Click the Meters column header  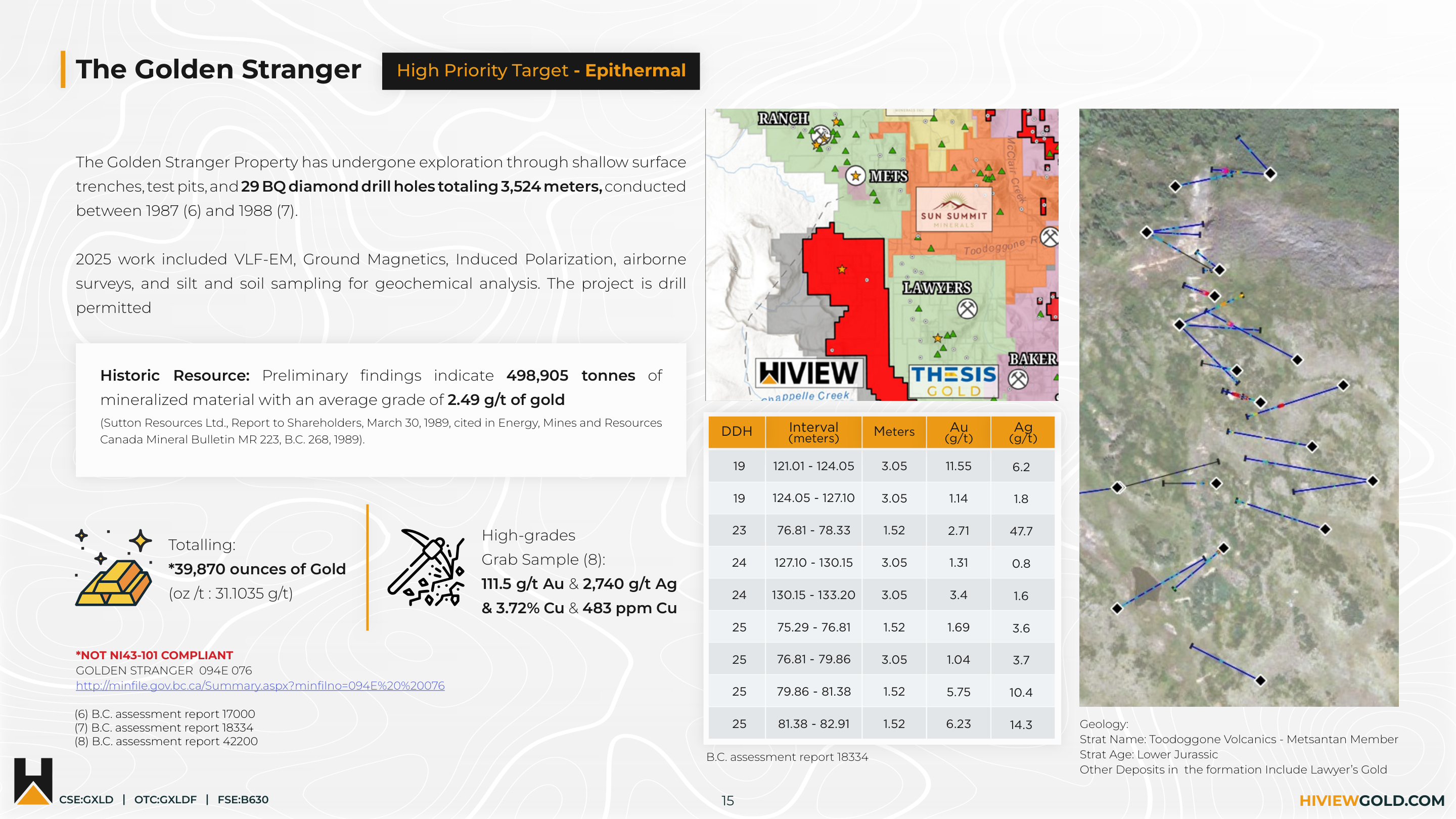point(894,432)
